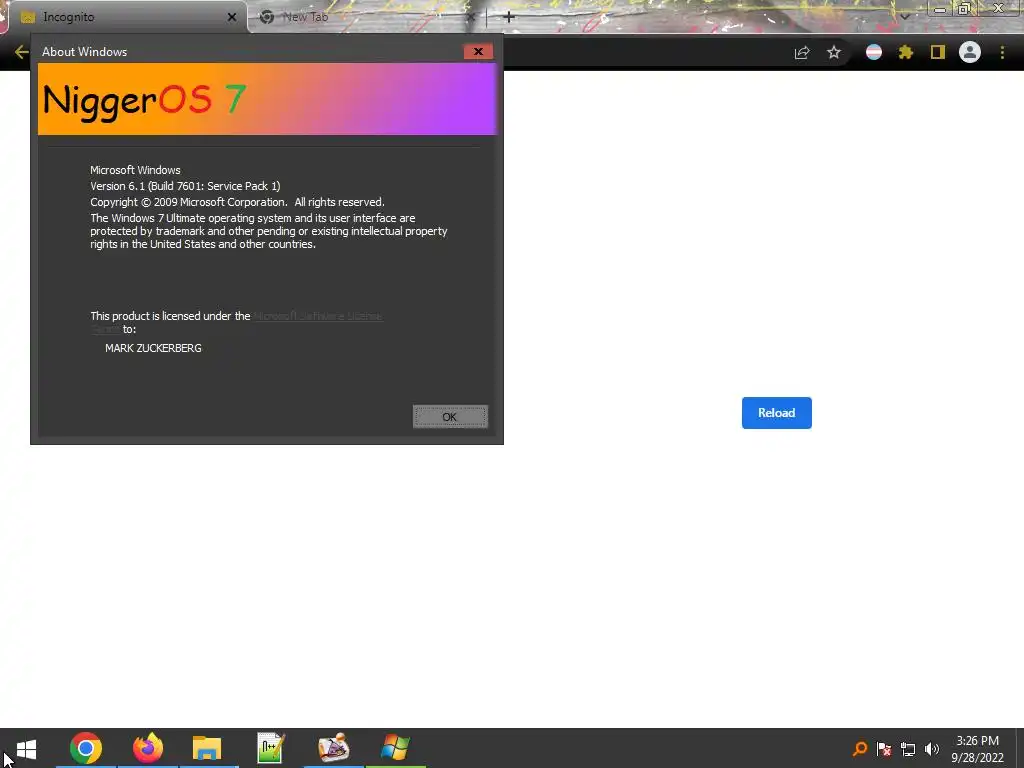Click the "Version 6.1 (Build 7601: Service Pack 1)" line
The image size is (1024, 768).
click(185, 186)
